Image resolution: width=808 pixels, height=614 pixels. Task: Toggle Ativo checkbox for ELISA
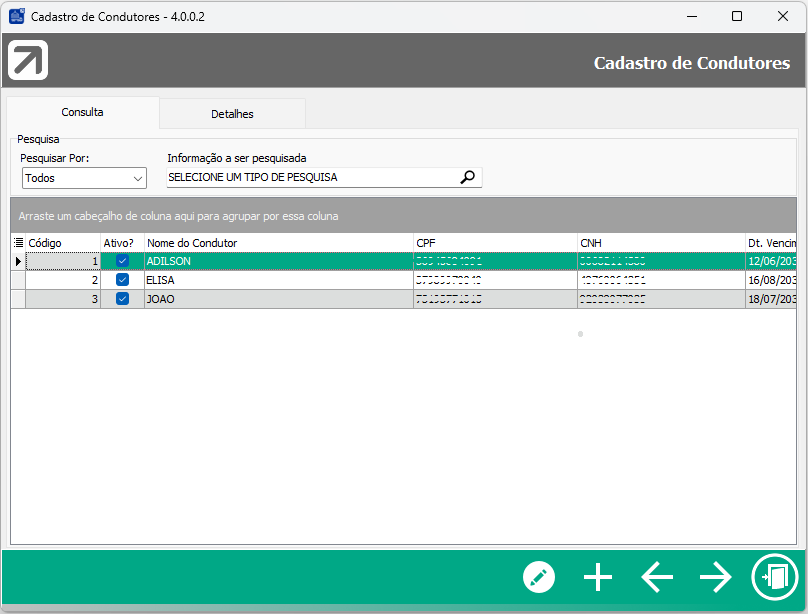(122, 280)
